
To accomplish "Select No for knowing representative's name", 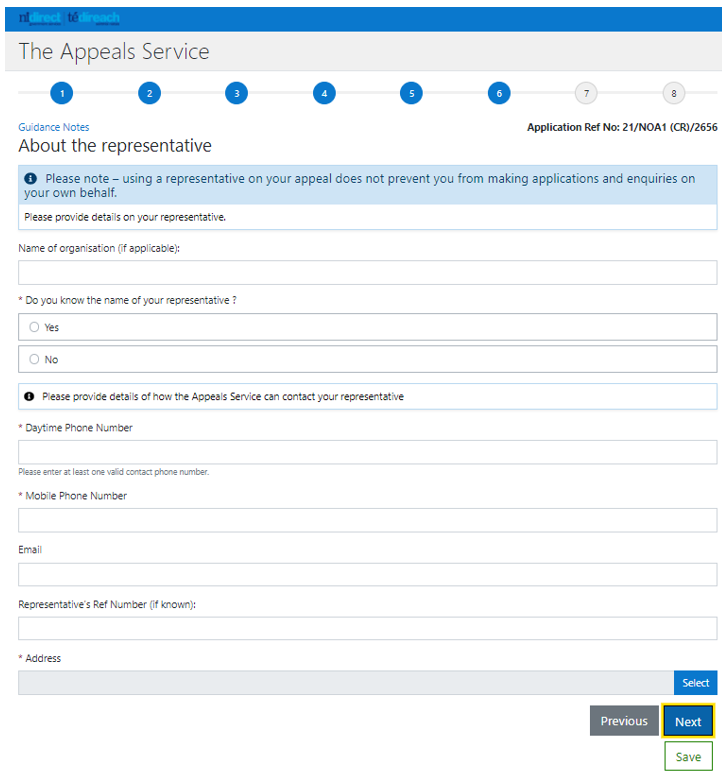I will (35, 359).
